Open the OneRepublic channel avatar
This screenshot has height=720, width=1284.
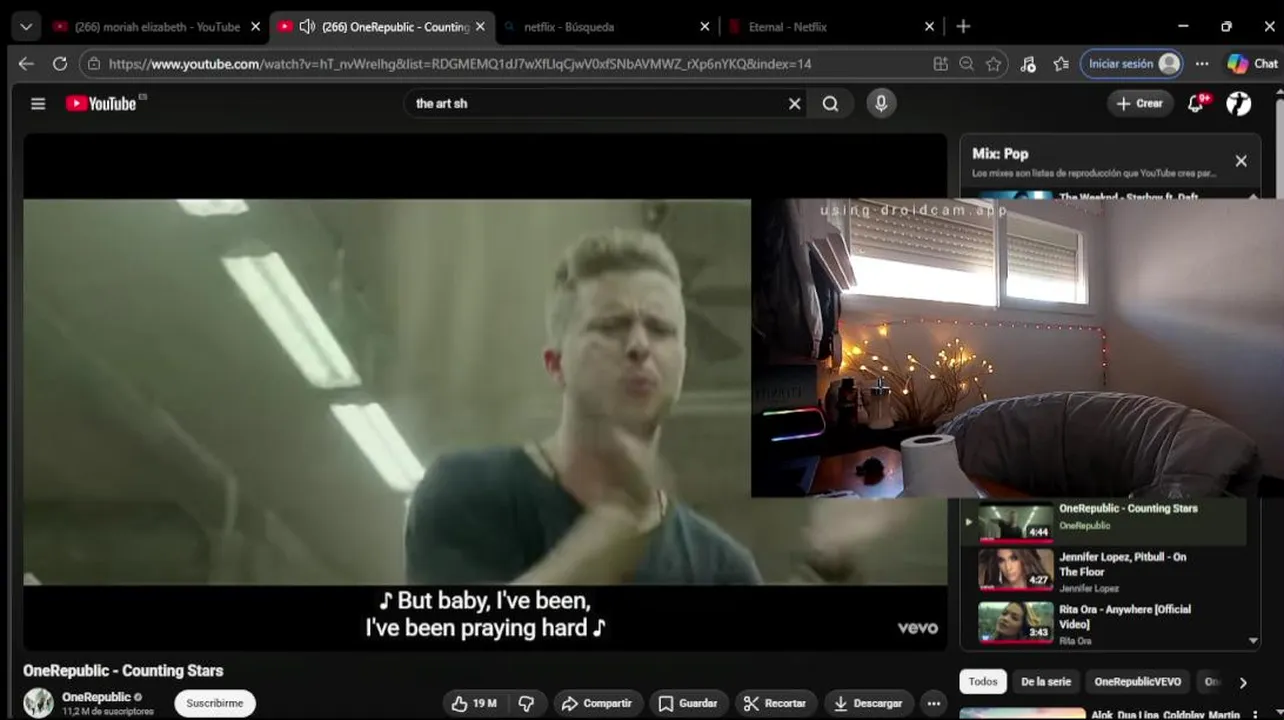tap(39, 703)
